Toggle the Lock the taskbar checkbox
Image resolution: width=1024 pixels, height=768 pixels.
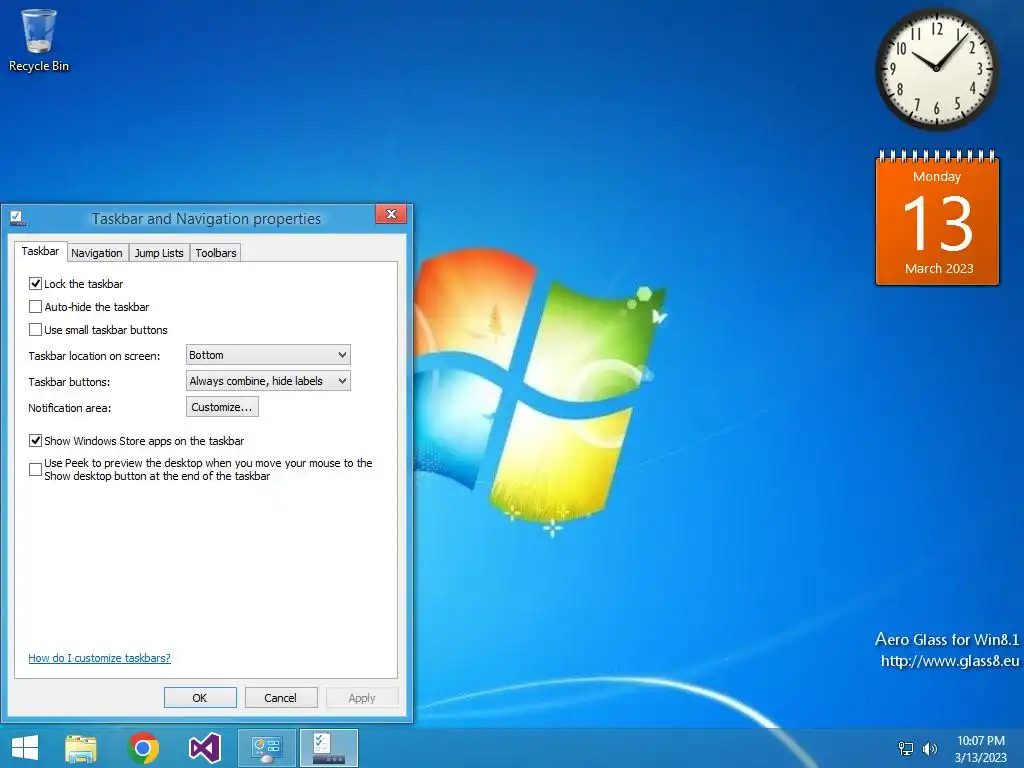click(x=35, y=283)
